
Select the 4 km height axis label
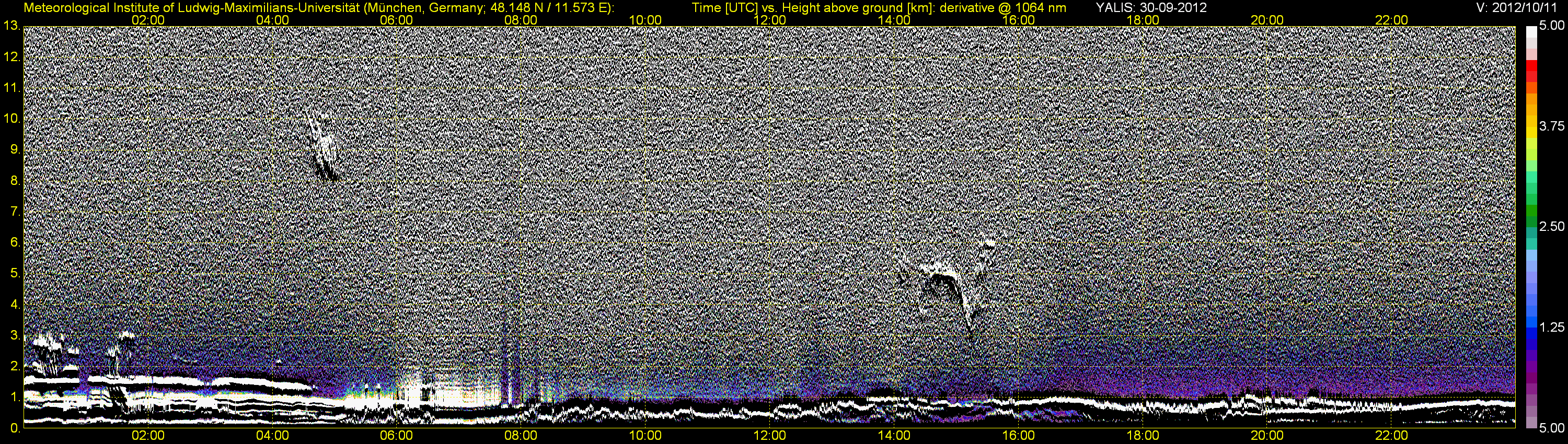(x=15, y=304)
